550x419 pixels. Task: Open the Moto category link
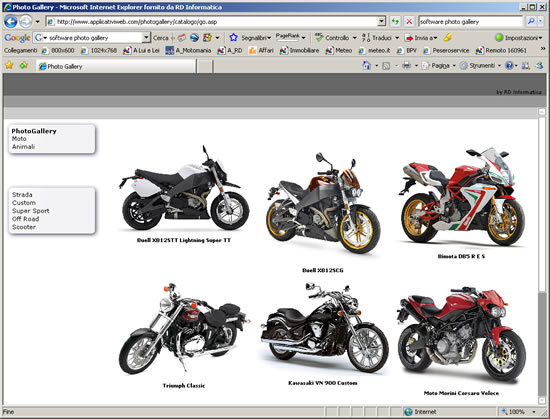coord(19,139)
